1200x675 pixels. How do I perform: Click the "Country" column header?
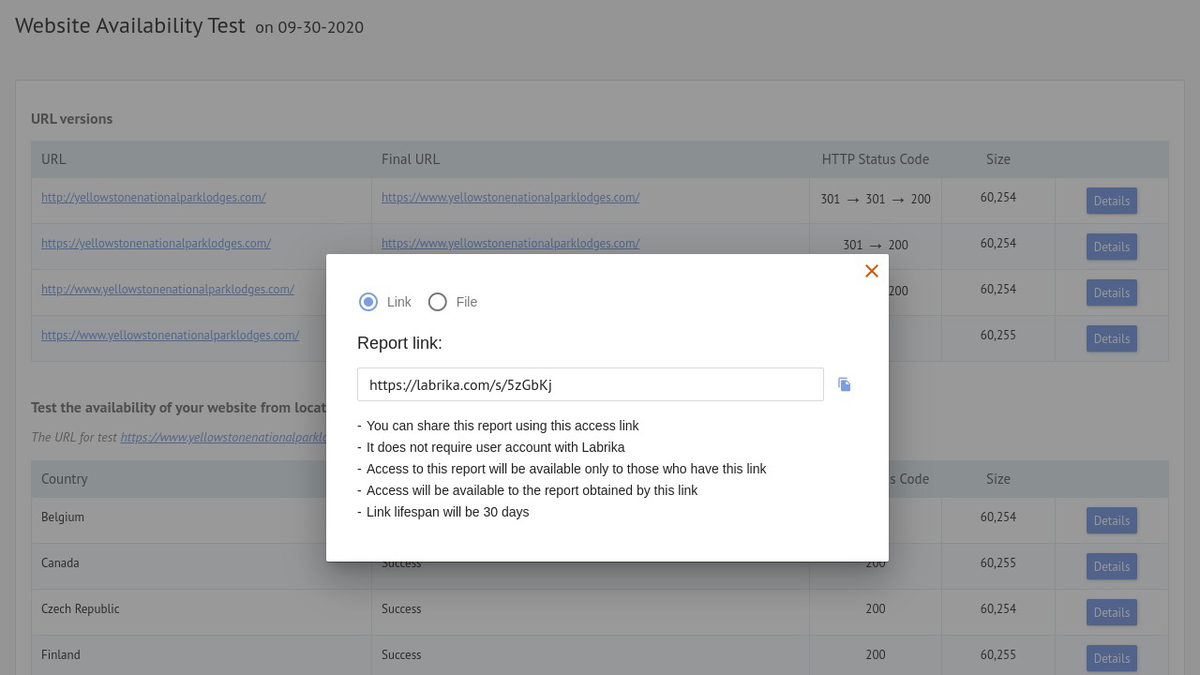(x=63, y=478)
